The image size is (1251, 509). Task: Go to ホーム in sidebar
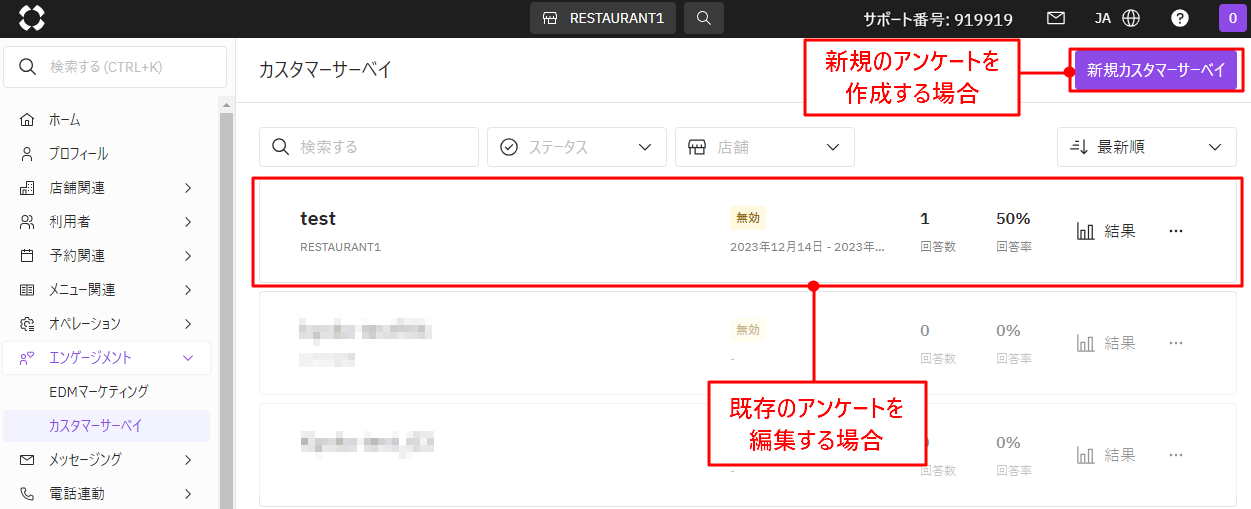pyautogui.click(x=106, y=120)
